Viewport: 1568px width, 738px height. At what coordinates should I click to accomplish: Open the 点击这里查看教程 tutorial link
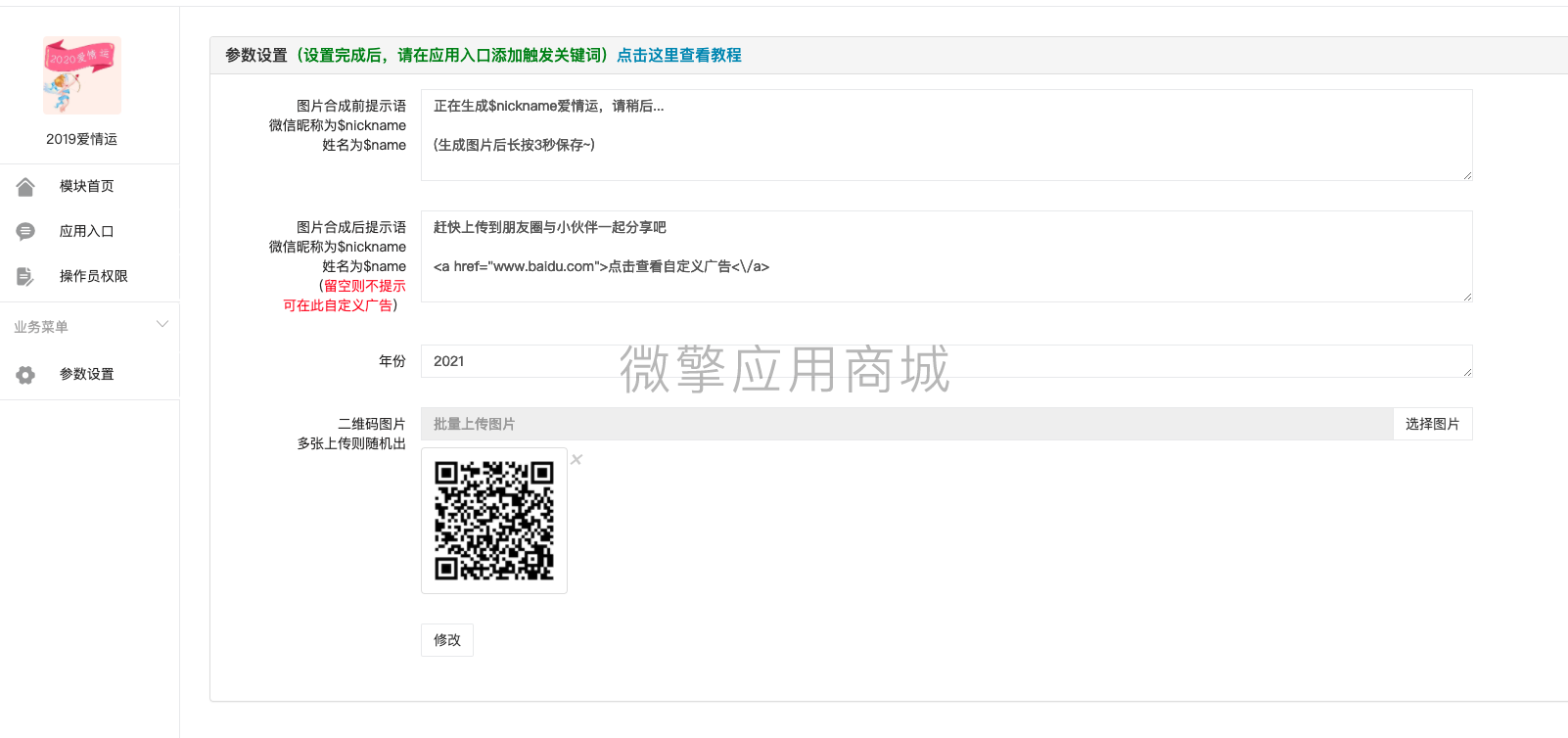click(x=679, y=56)
